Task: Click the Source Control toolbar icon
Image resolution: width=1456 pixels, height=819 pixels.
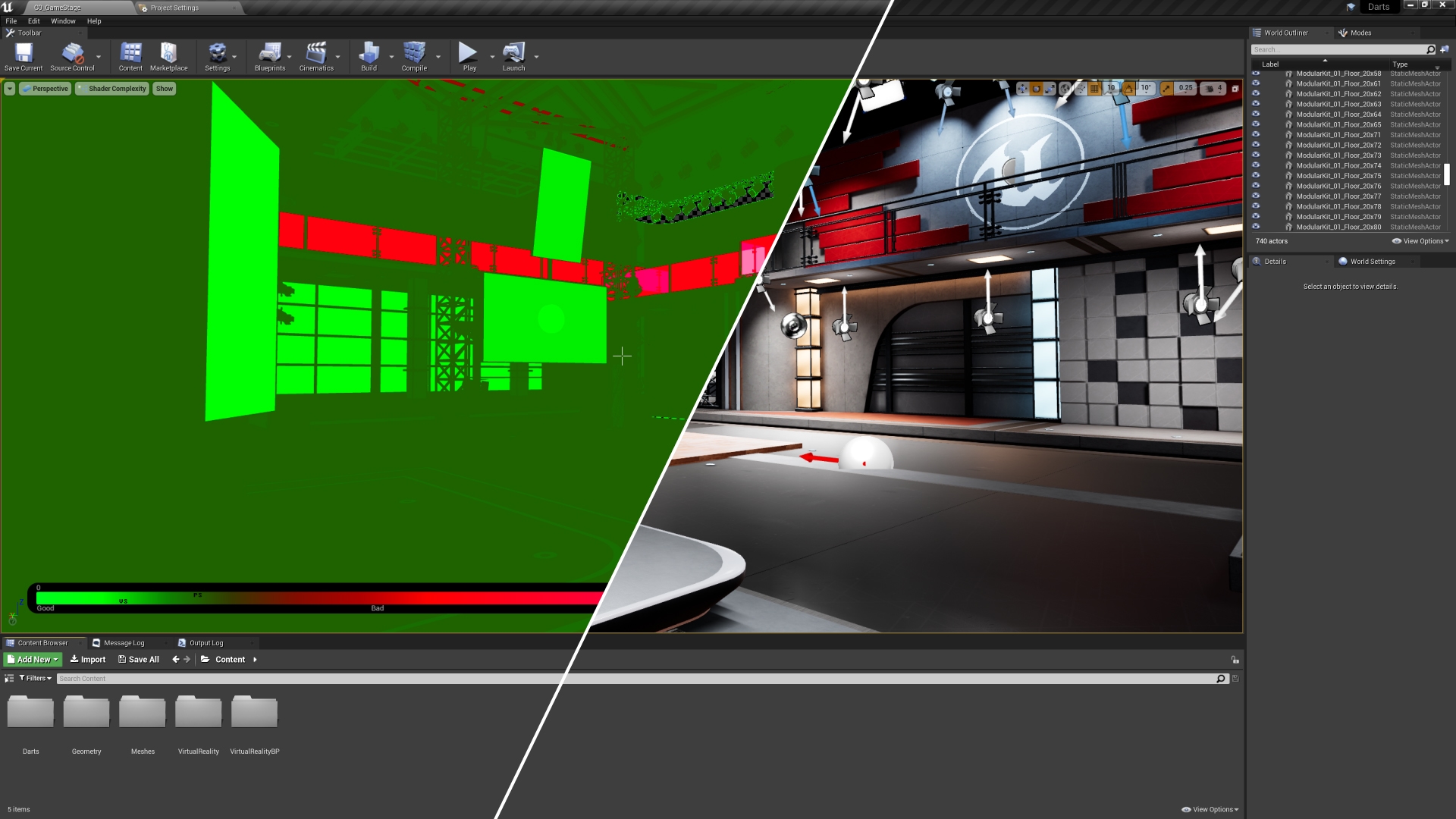Action: point(72,53)
